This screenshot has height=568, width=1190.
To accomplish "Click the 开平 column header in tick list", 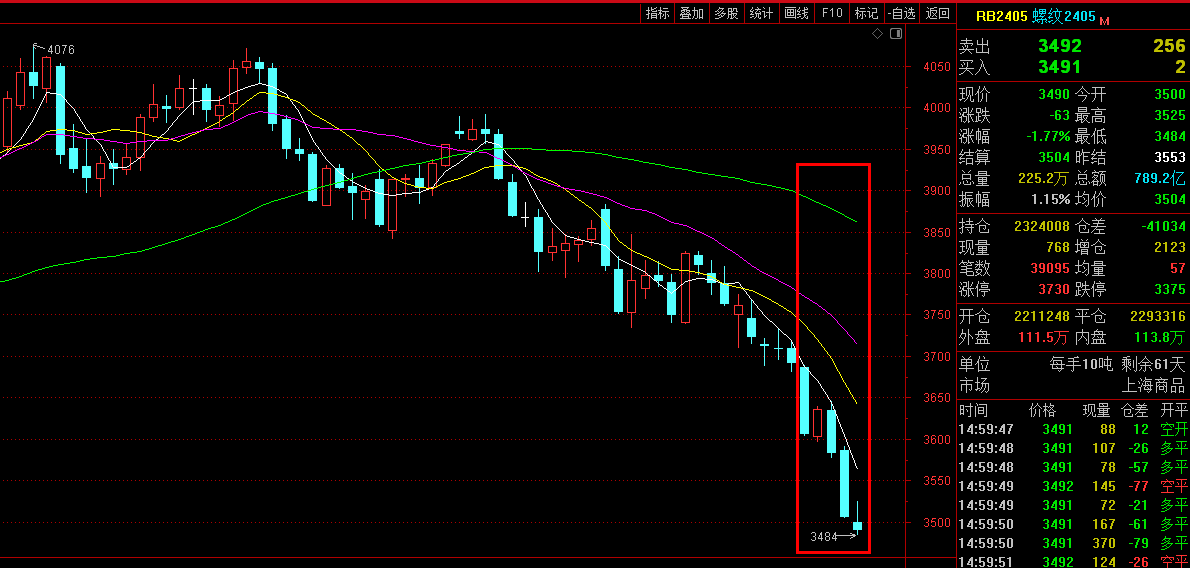I will 1172,410.
